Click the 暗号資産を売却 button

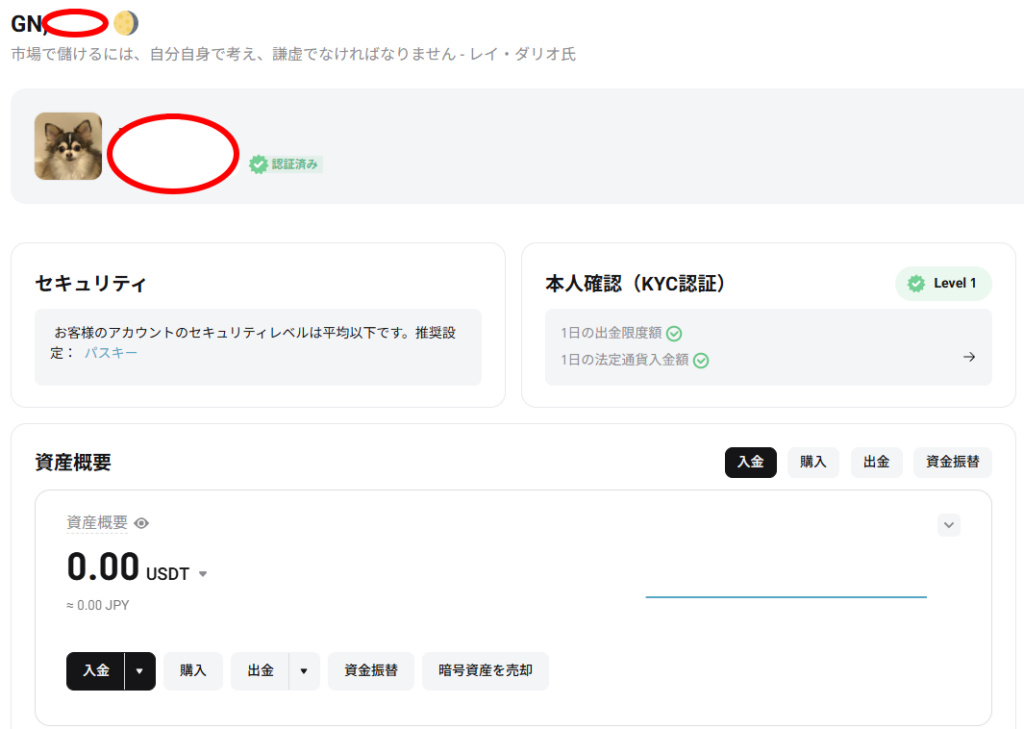tap(485, 671)
